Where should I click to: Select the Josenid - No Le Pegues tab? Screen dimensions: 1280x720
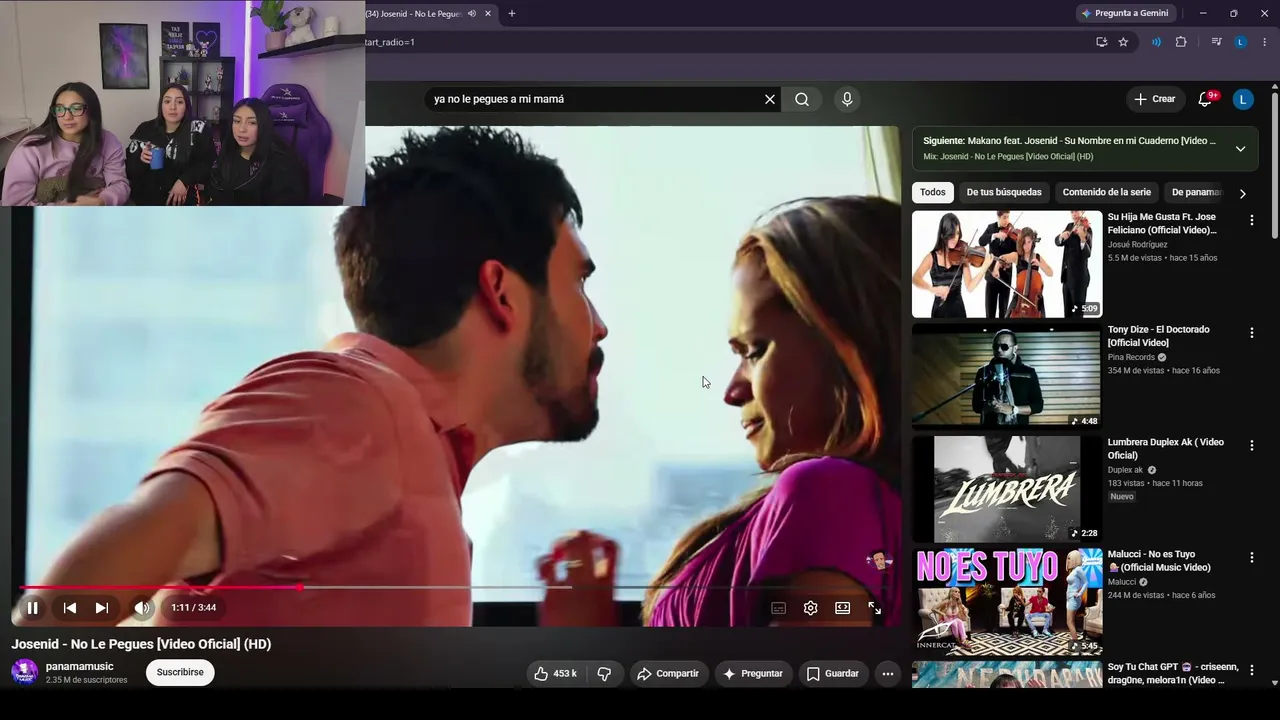(x=413, y=14)
